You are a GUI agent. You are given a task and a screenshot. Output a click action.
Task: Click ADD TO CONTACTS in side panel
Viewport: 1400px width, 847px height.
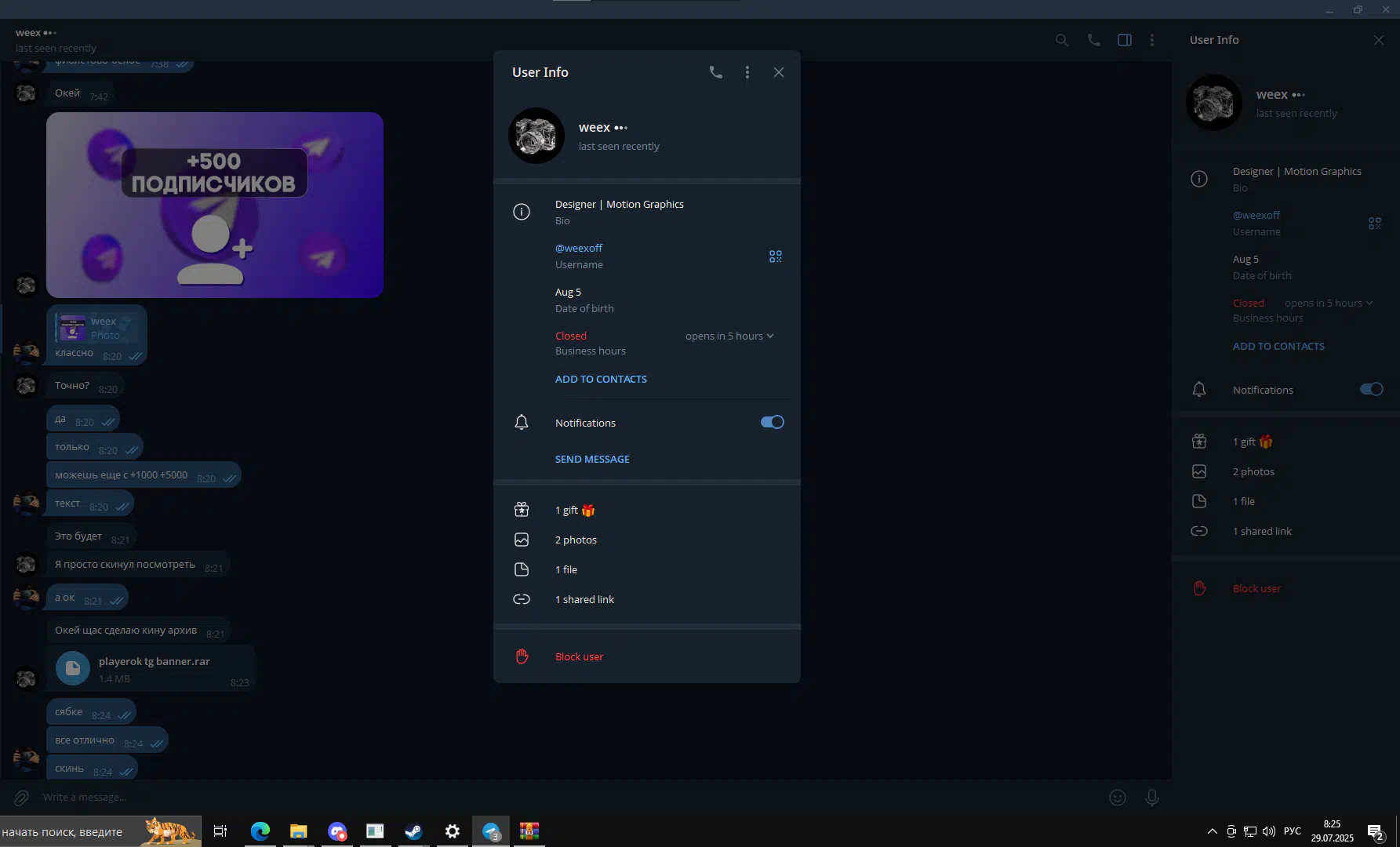pos(1278,346)
